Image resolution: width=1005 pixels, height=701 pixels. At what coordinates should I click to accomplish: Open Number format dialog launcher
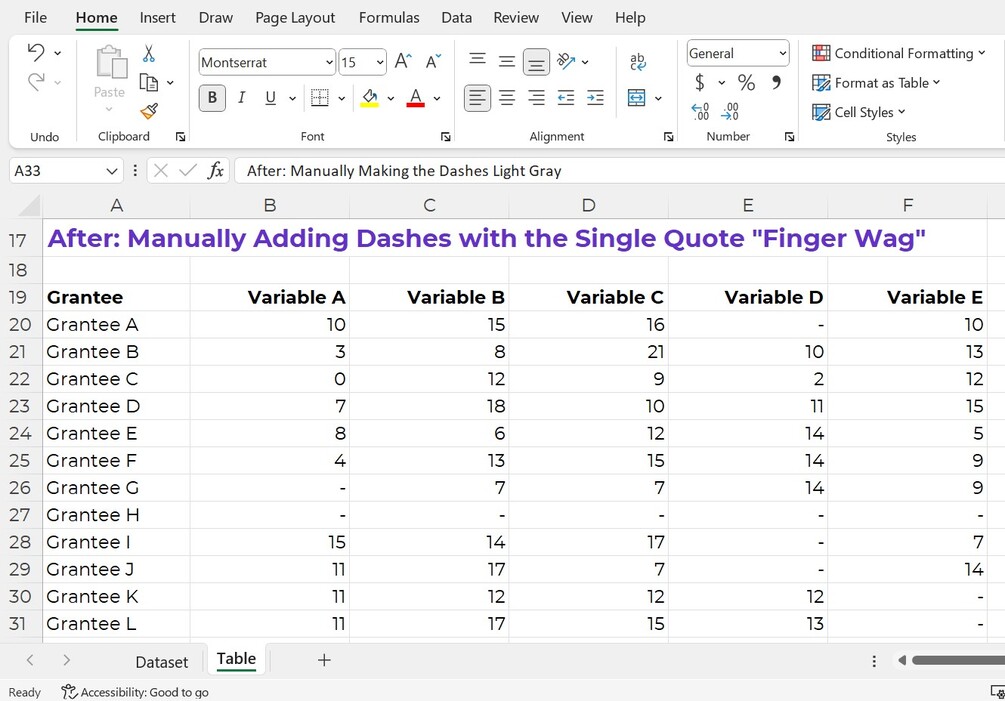[789, 136]
